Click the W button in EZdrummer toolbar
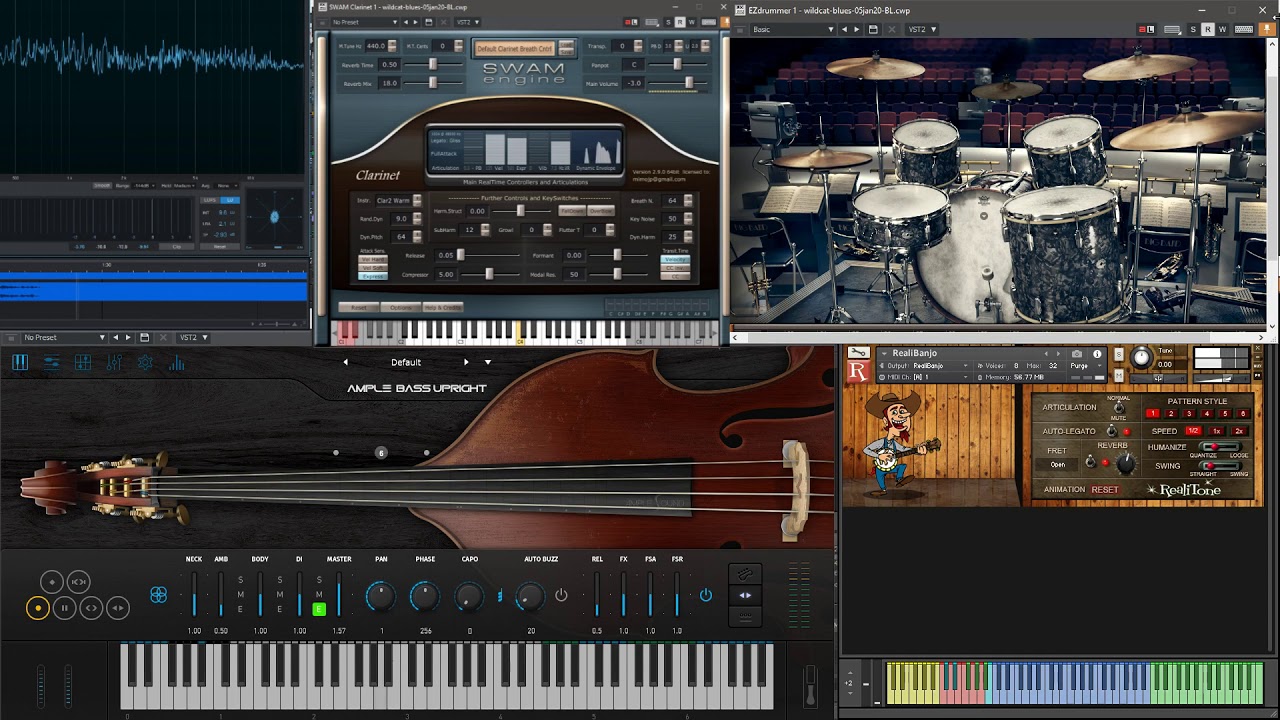1280x720 pixels. click(1222, 30)
